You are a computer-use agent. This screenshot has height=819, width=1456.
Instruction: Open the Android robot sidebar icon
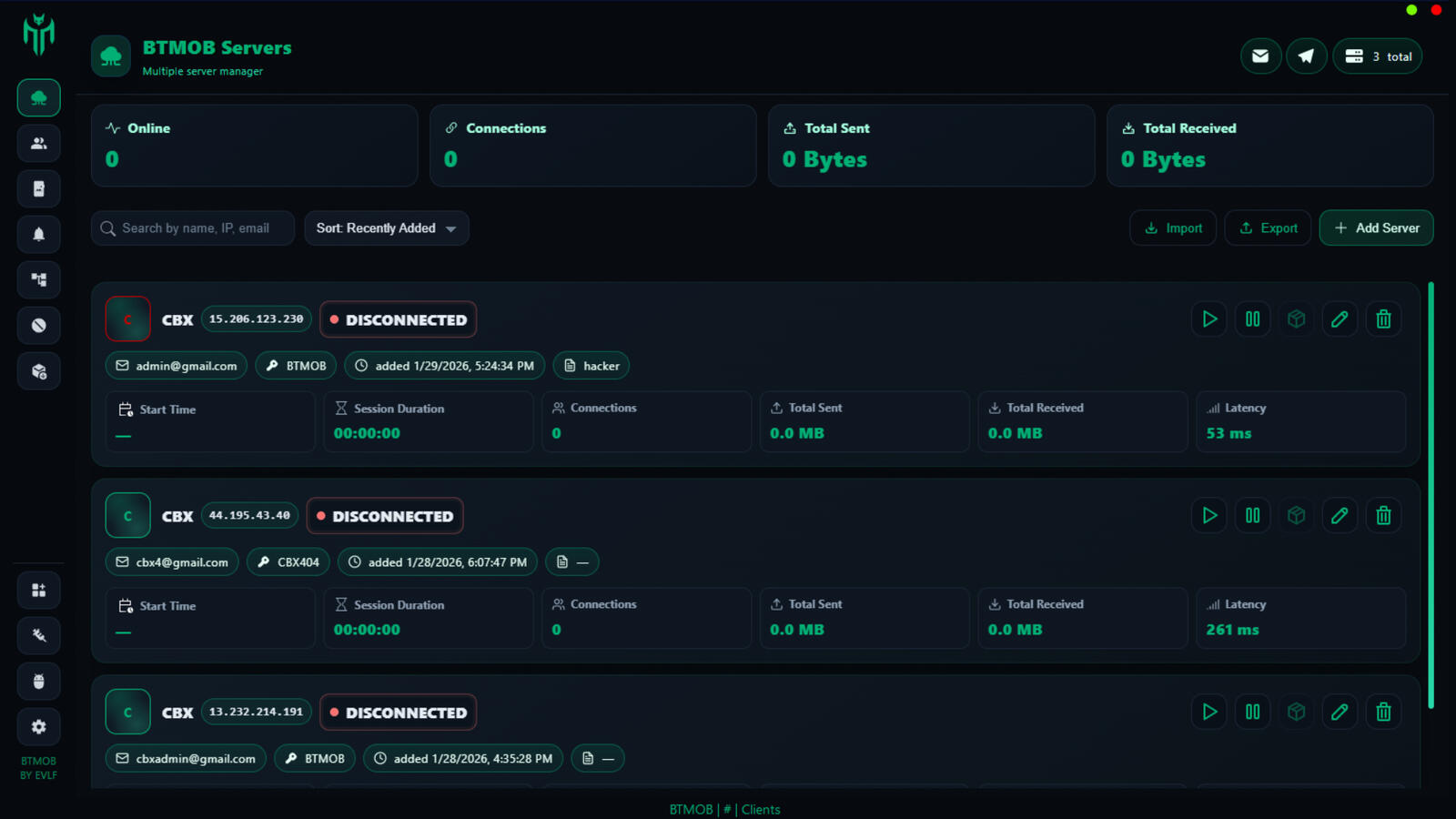click(x=39, y=681)
